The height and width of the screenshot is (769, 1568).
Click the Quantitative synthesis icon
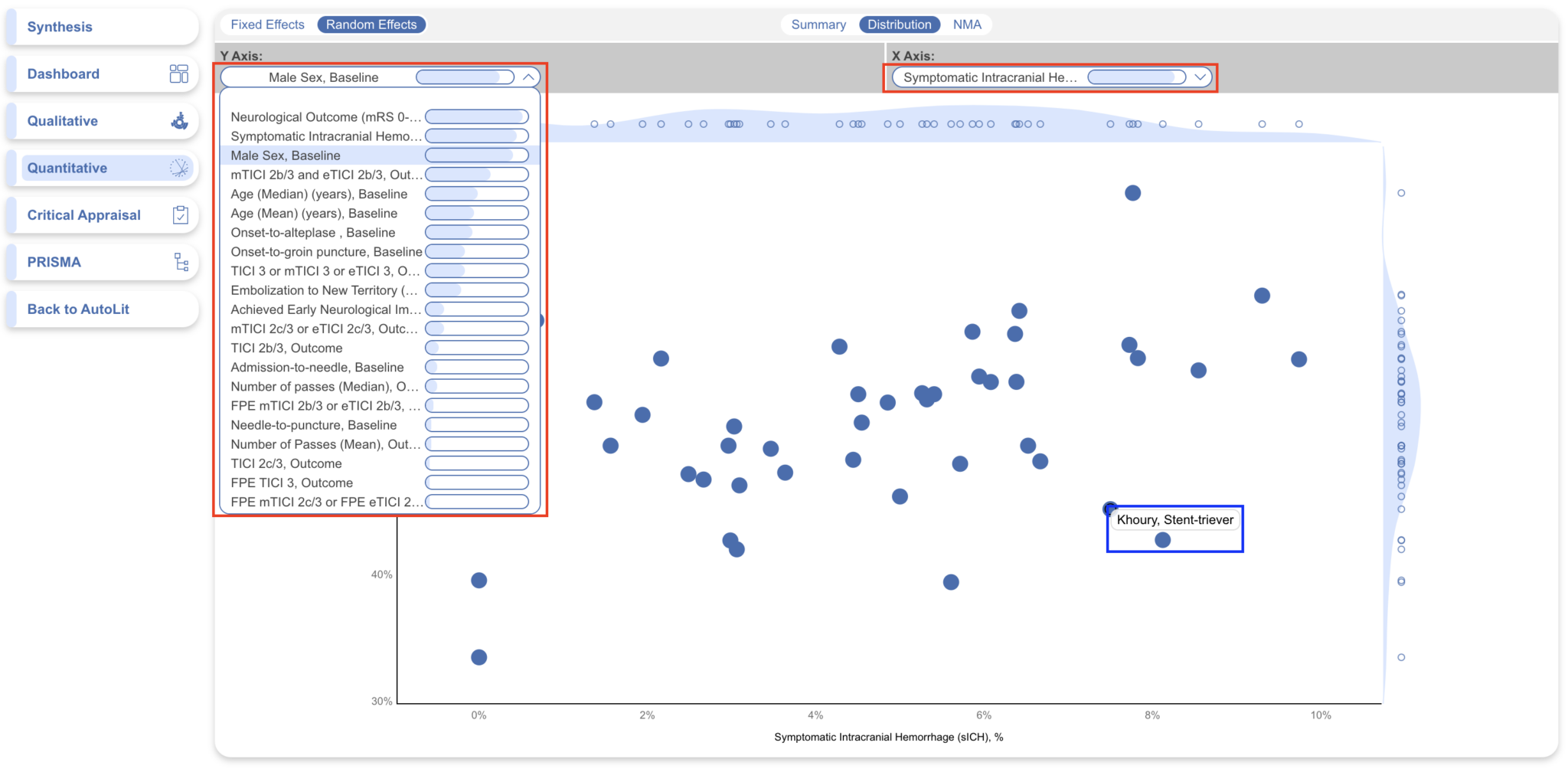tap(178, 168)
